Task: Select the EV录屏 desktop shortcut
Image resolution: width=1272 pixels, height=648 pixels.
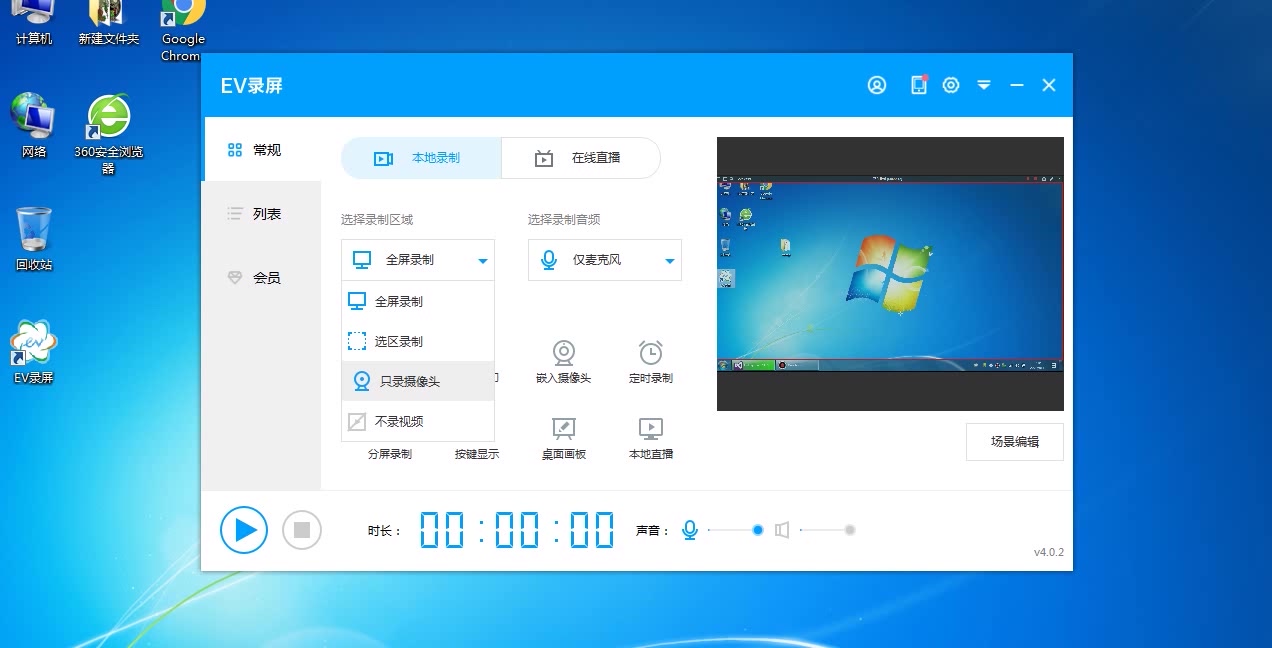Action: point(34,353)
